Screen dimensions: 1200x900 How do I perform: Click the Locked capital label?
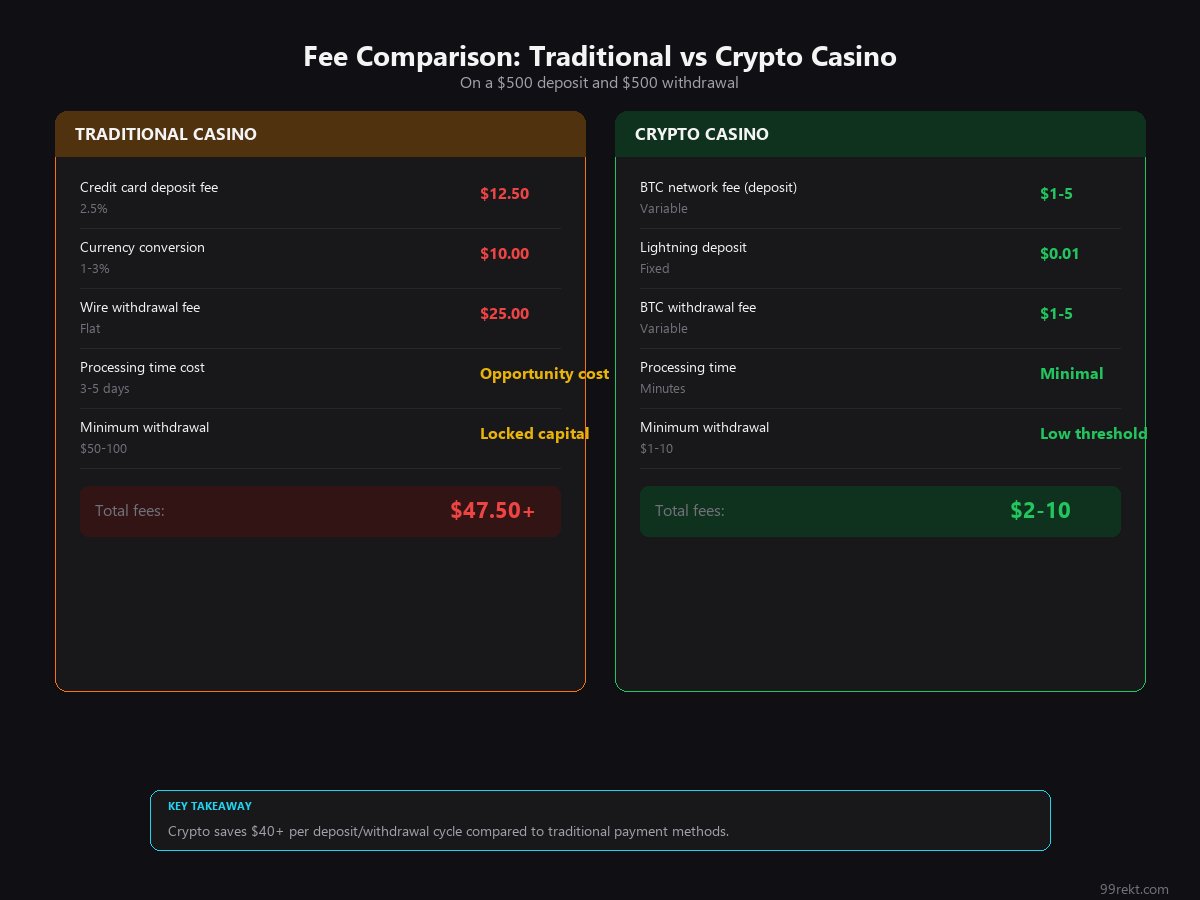[534, 434]
